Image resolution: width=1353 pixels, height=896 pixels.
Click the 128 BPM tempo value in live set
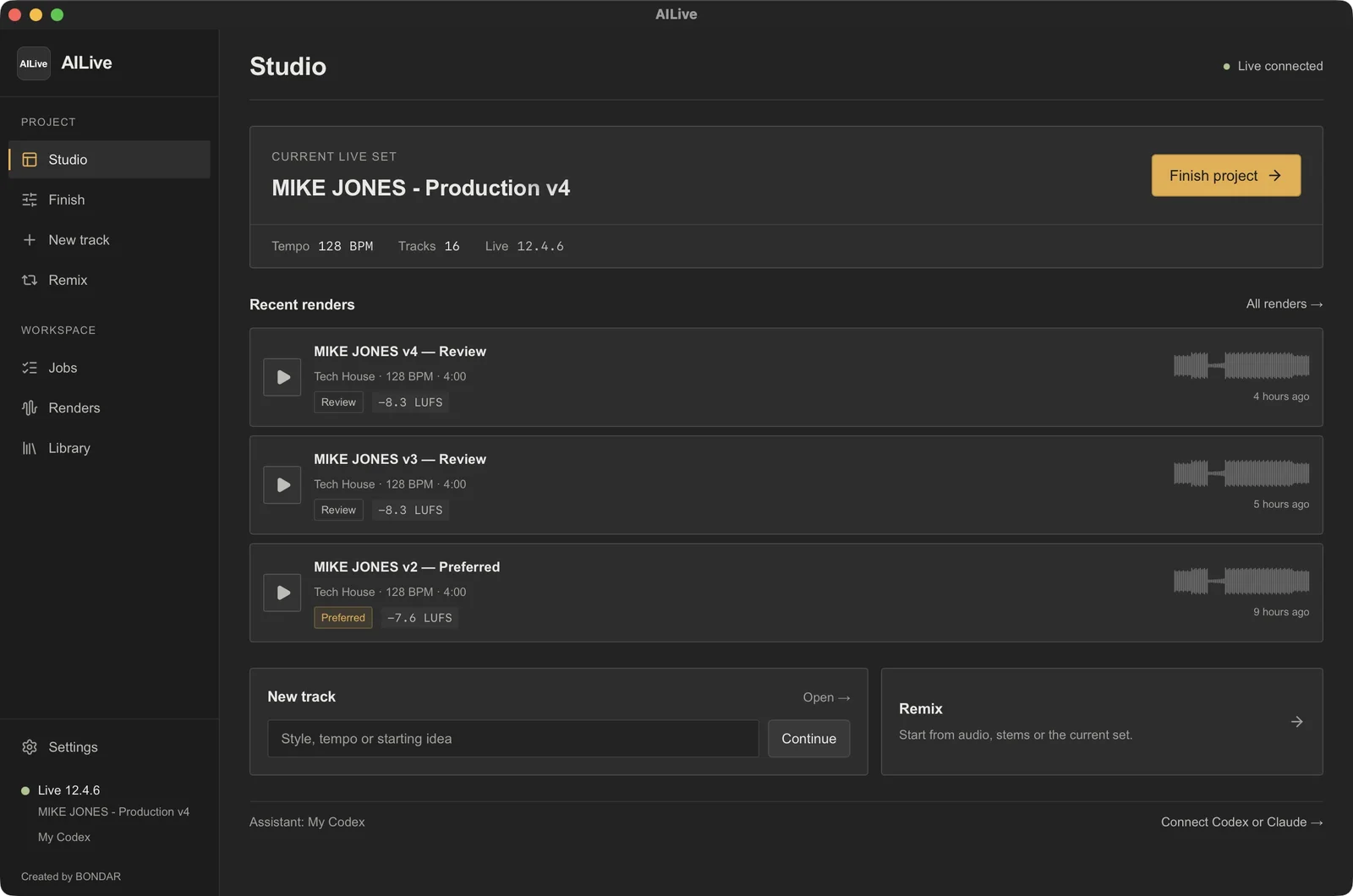[x=345, y=247]
